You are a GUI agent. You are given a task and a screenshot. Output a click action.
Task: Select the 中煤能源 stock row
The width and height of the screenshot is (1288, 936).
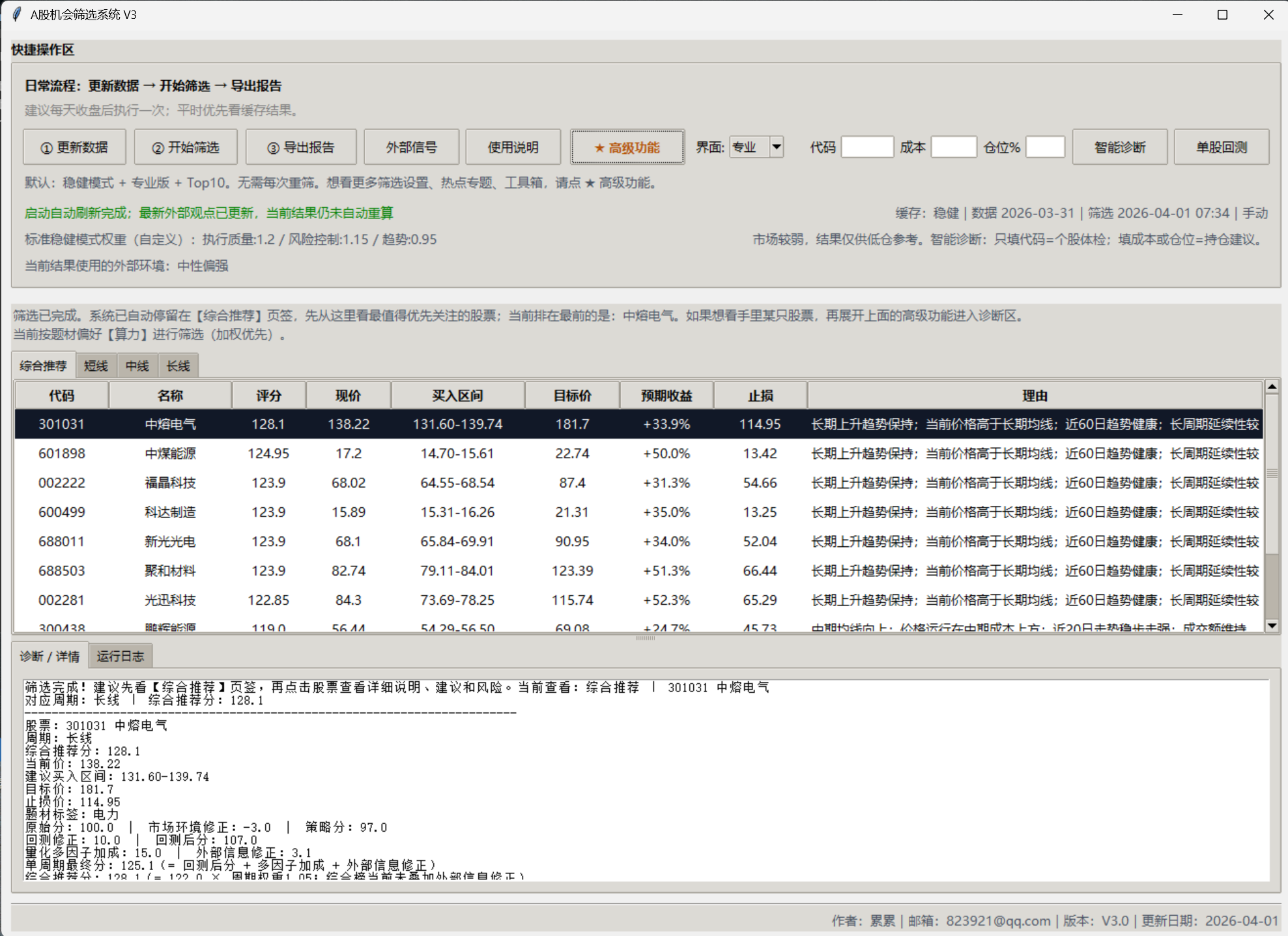170,453
